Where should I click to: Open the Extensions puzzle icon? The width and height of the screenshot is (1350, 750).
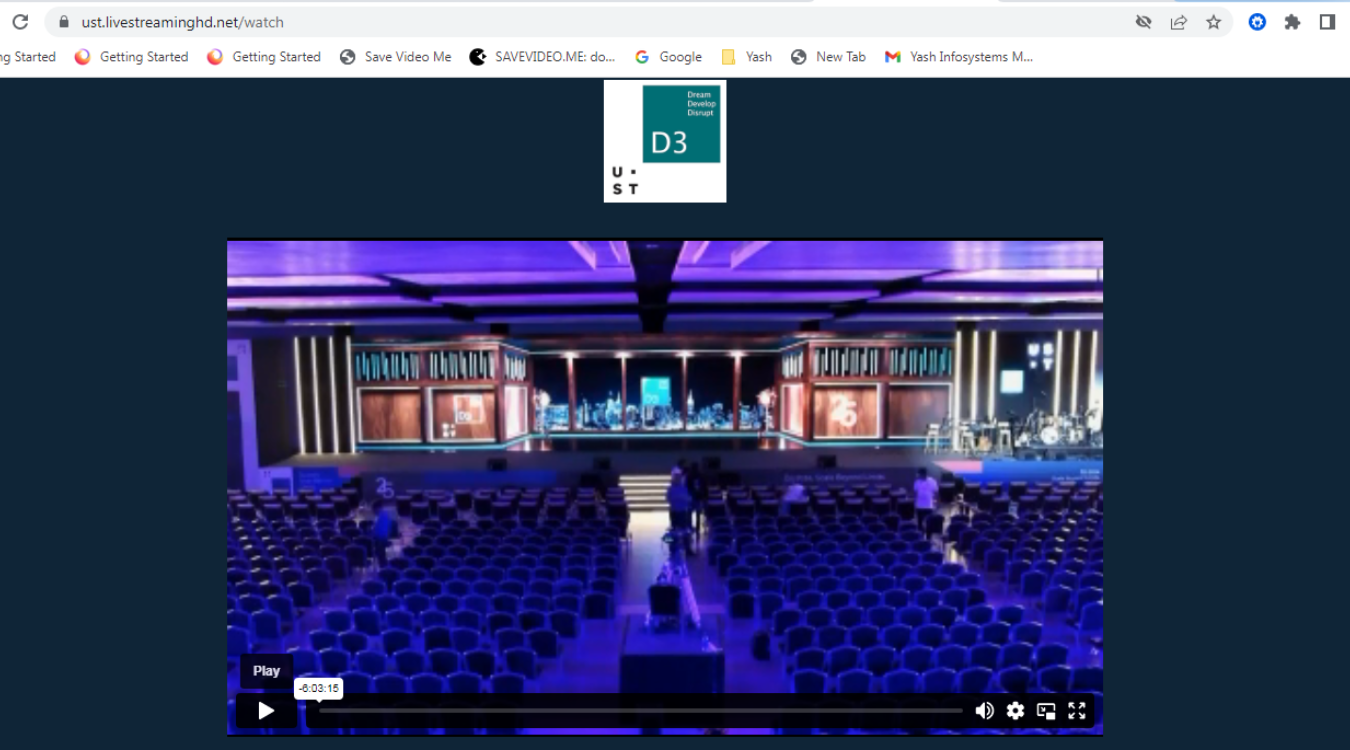click(1292, 22)
